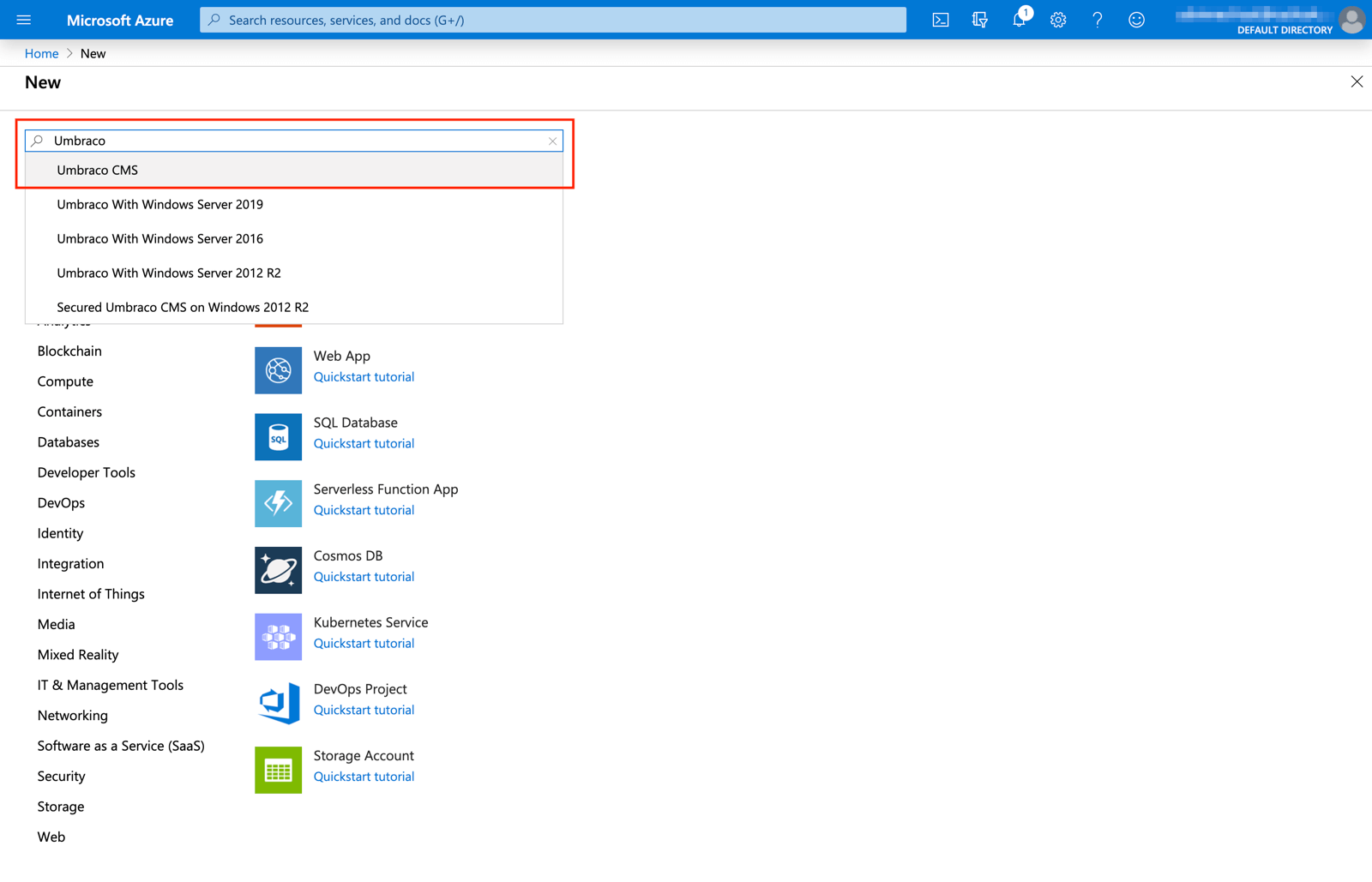The width and height of the screenshot is (1372, 882).
Task: Open the Directory and subscription filter
Action: 979,20
